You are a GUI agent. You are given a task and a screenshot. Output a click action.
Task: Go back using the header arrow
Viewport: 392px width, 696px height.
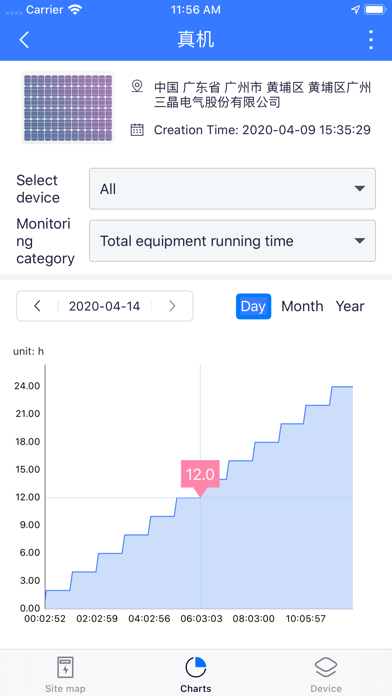24,40
